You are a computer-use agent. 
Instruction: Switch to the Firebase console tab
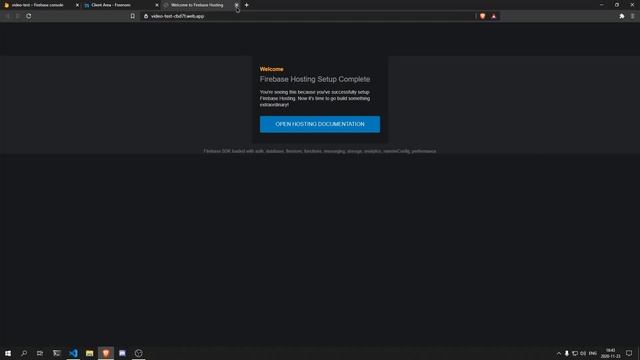[x=39, y=5]
